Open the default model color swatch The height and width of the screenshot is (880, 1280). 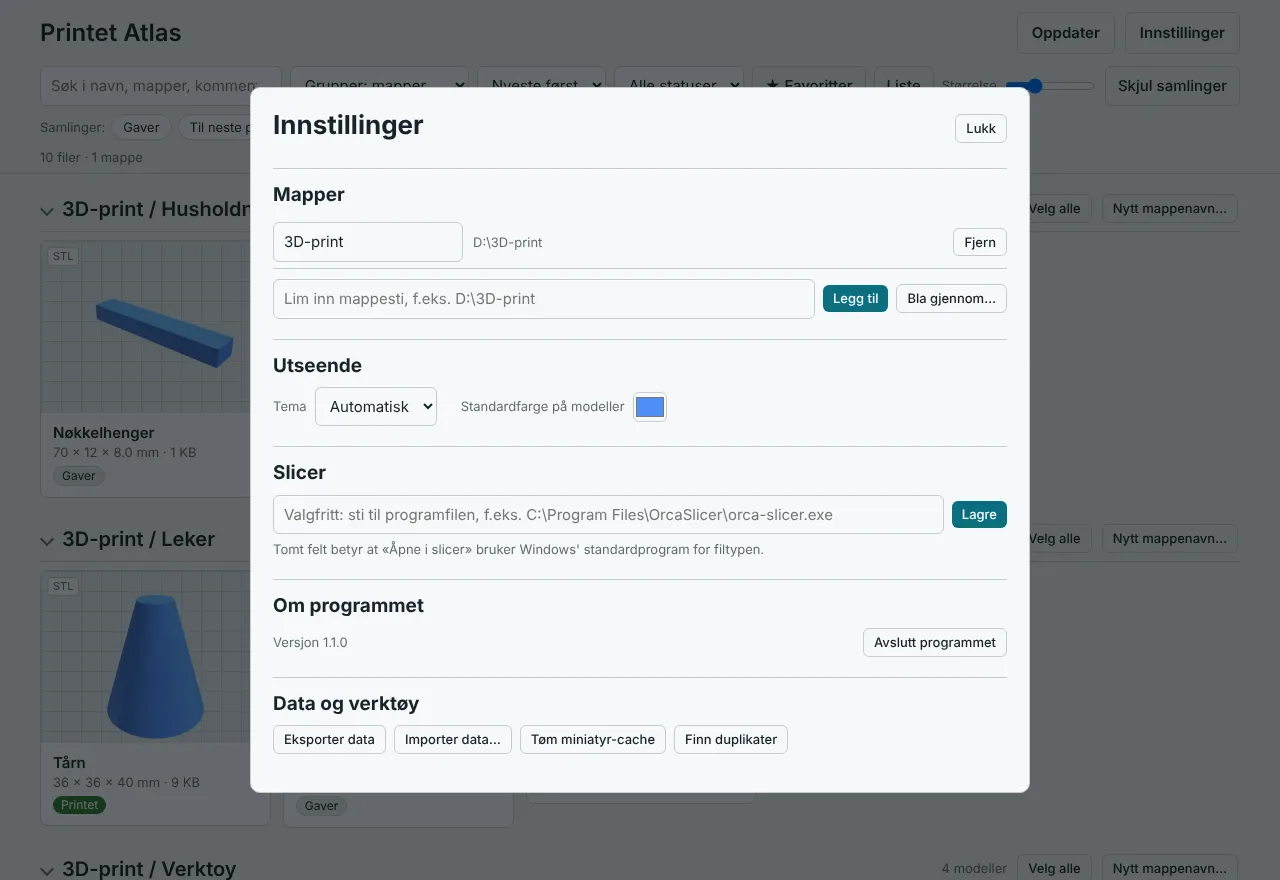click(x=650, y=407)
